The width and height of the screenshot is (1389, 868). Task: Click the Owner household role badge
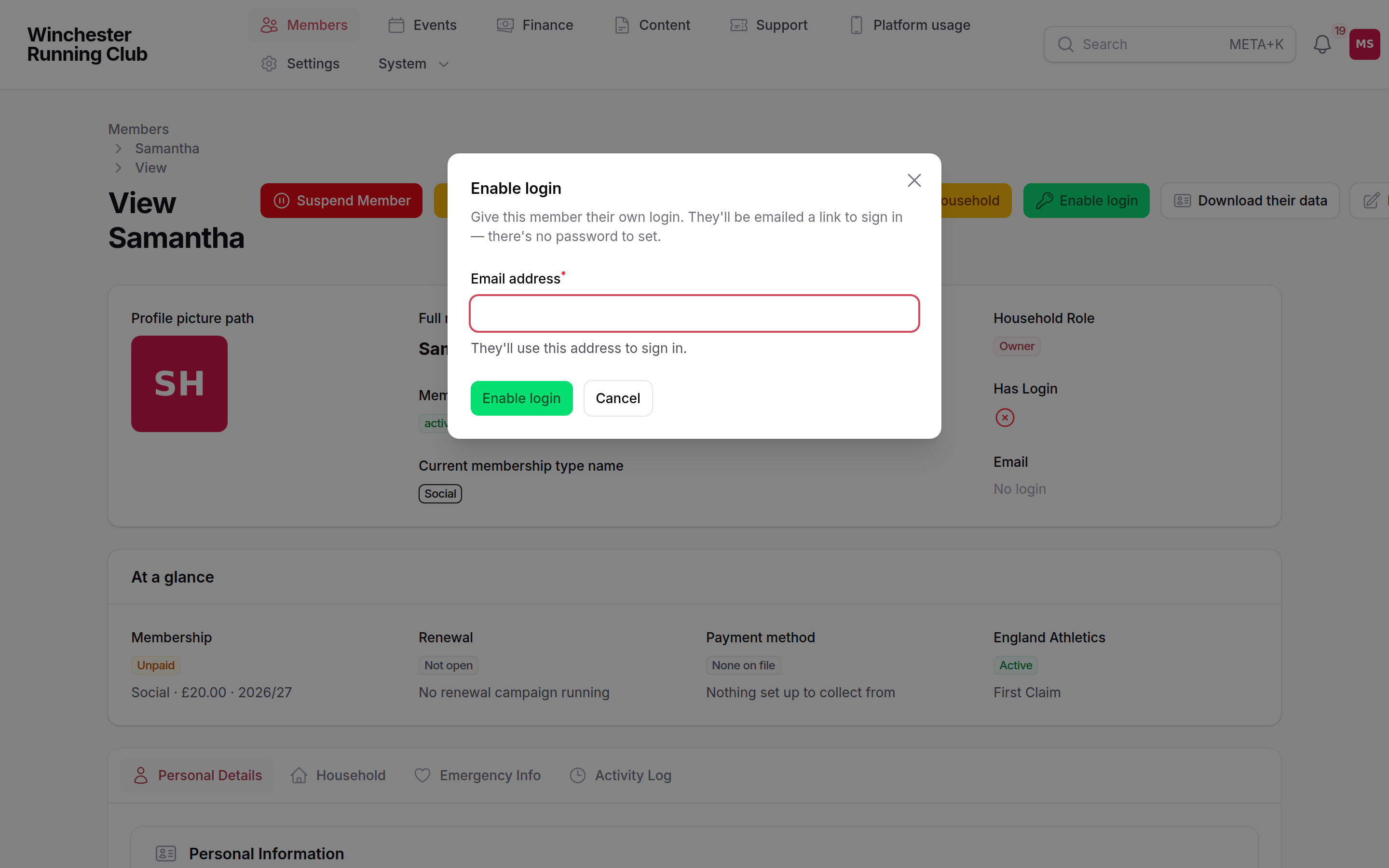pos(1017,346)
